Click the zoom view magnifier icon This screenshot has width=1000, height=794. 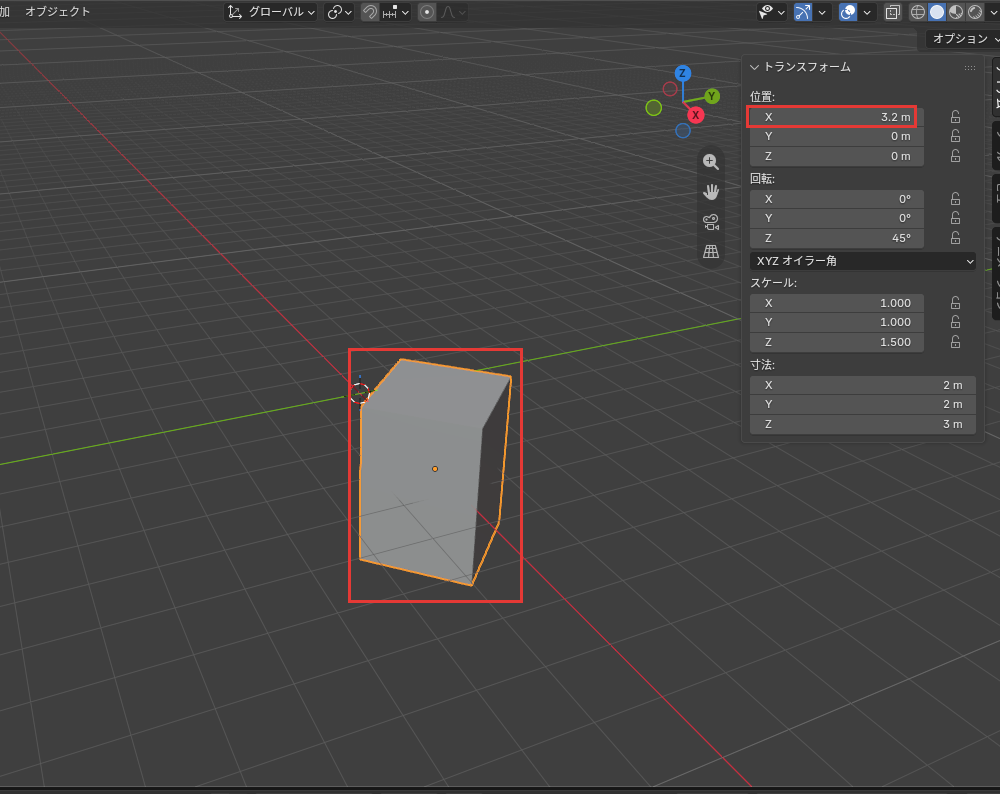tap(710, 162)
